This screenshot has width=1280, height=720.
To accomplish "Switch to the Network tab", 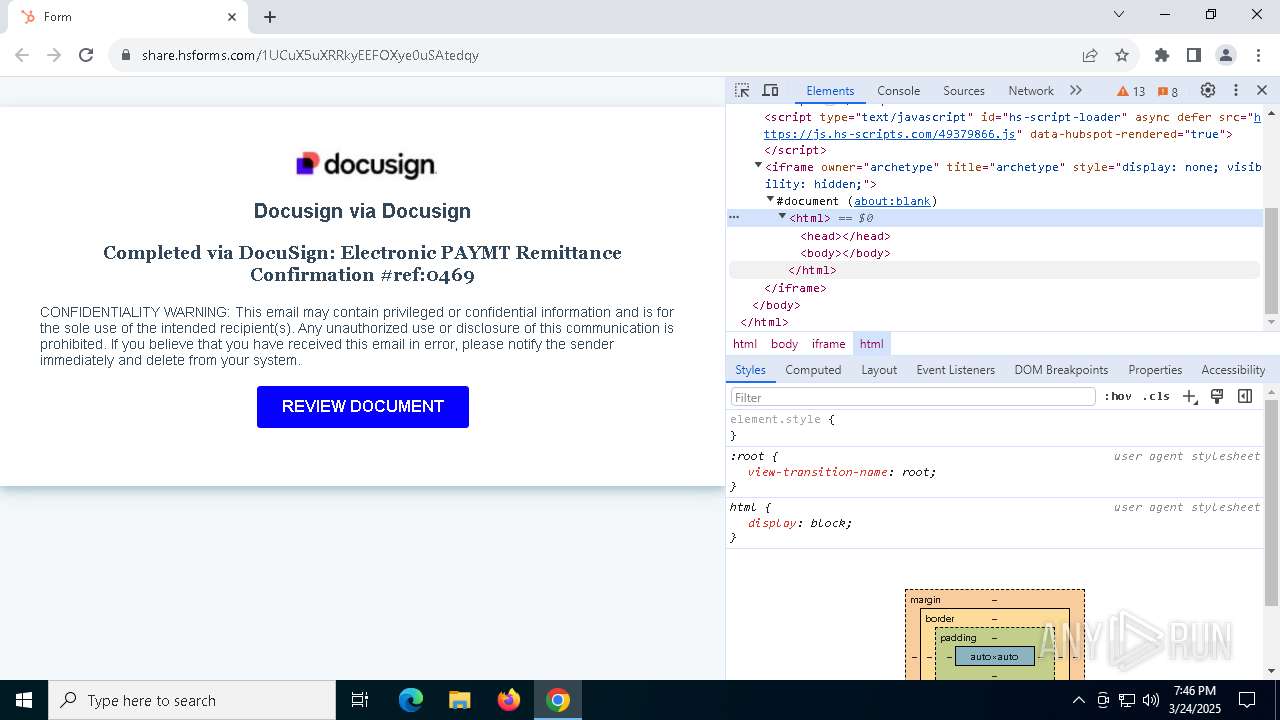I will coord(1031,91).
